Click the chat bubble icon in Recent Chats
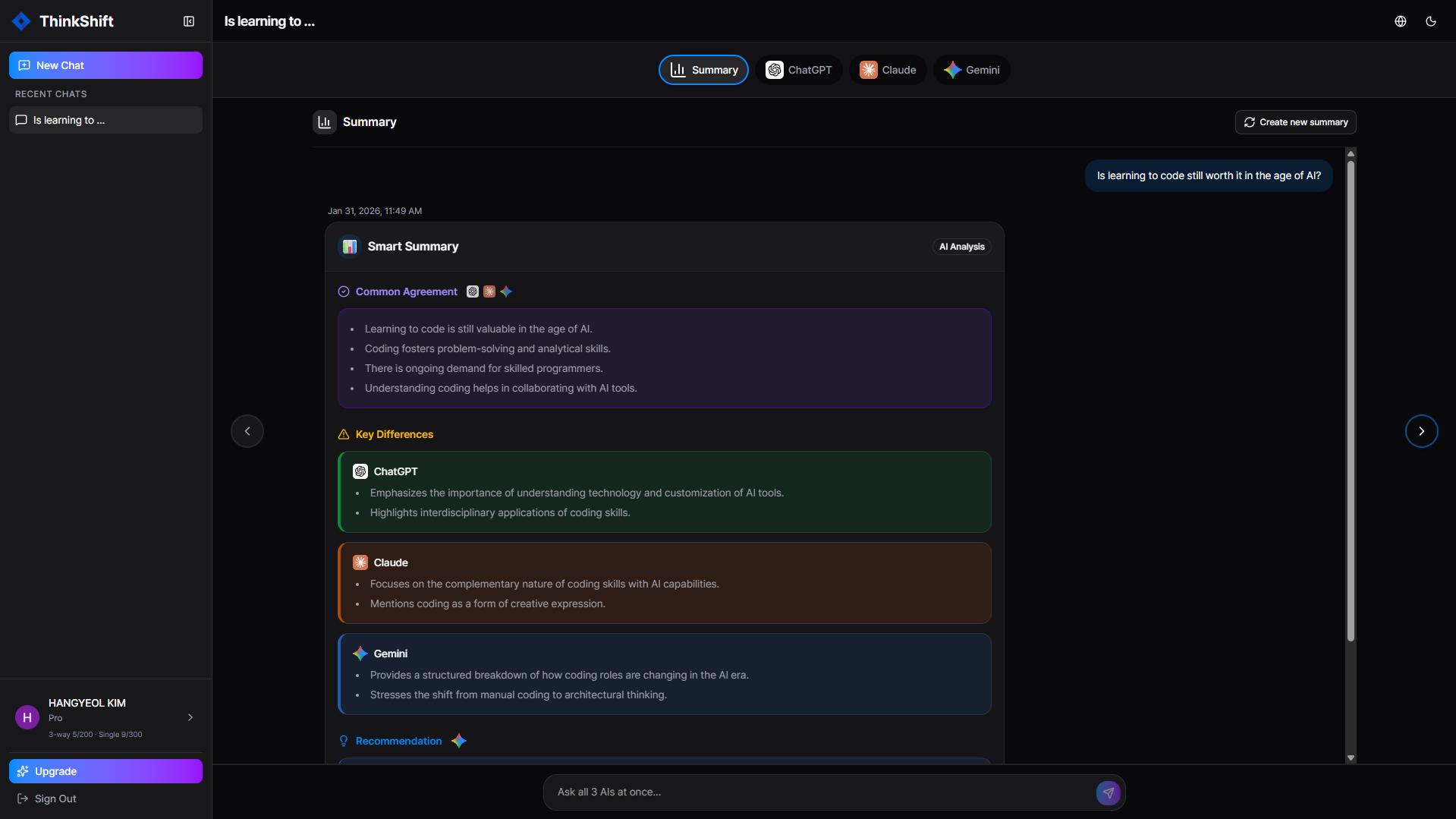 pyautogui.click(x=22, y=119)
